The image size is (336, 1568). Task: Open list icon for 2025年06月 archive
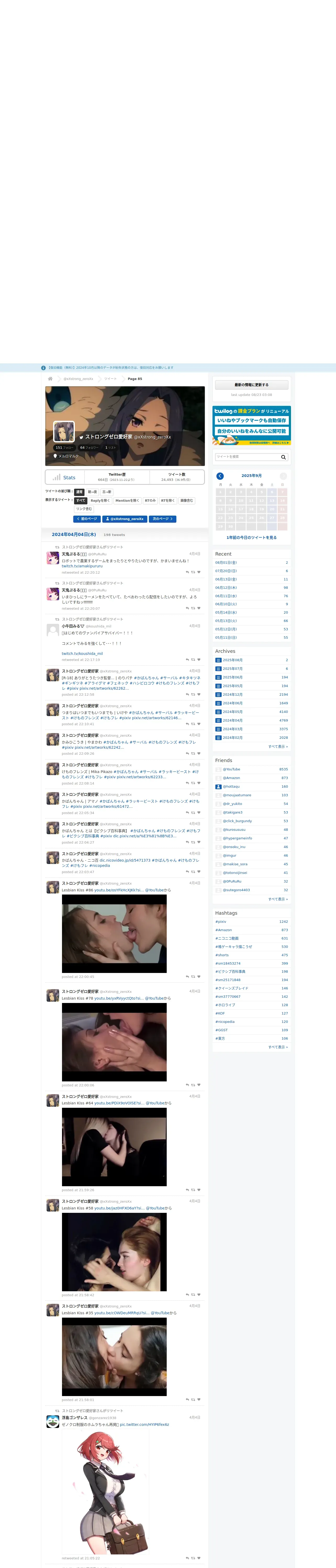click(x=218, y=677)
